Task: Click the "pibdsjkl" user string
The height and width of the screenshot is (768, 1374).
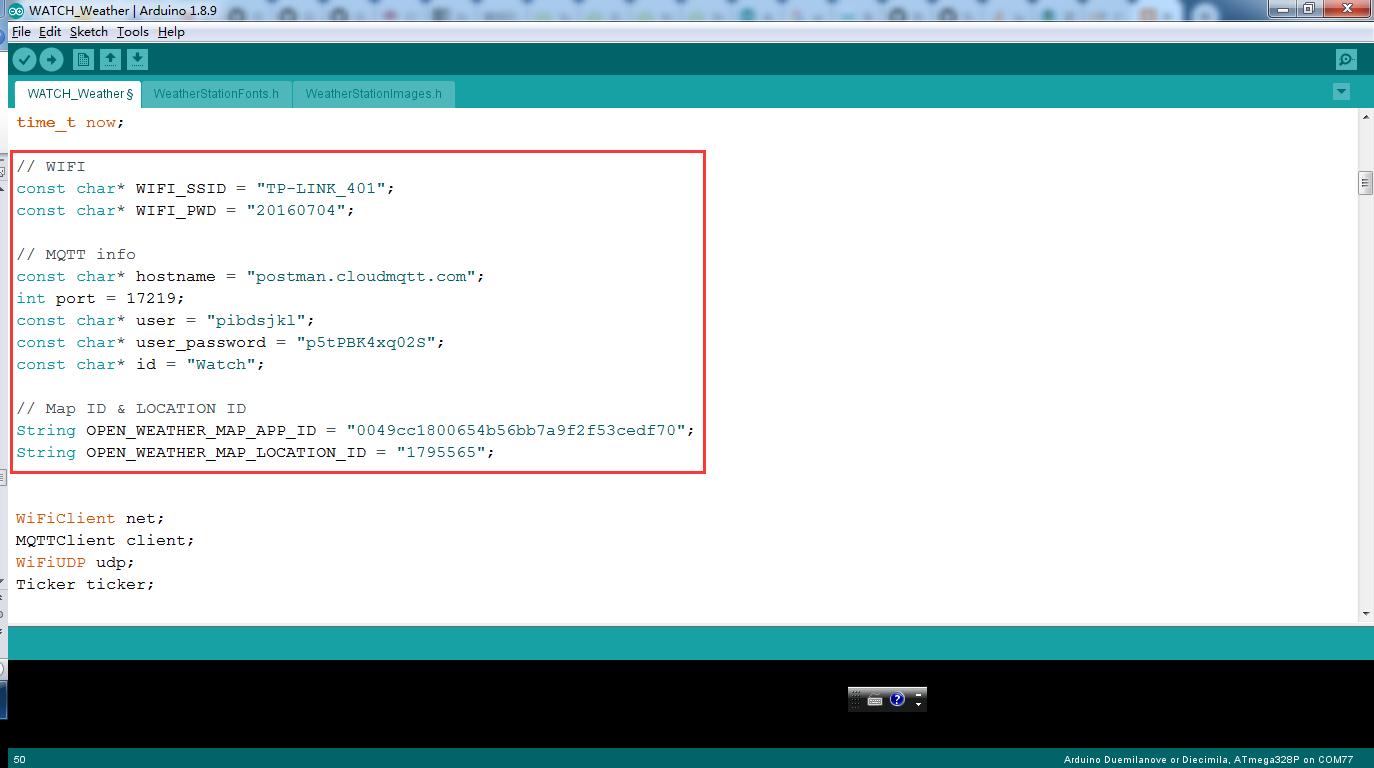Action: (x=255, y=320)
